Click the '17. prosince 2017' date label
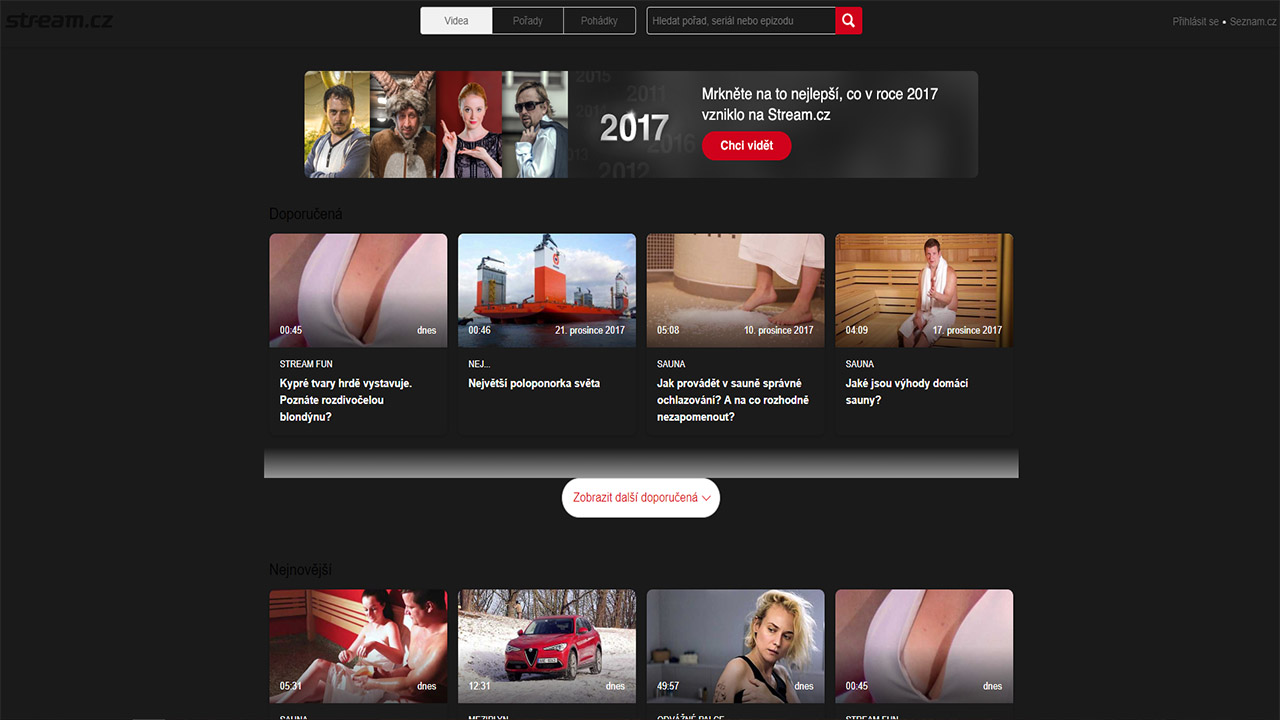1280x720 pixels. [967, 330]
